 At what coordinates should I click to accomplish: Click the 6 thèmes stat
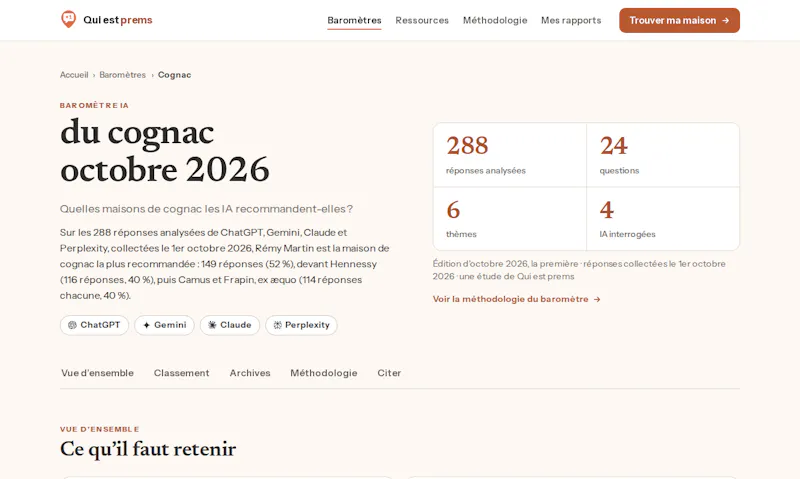coord(510,219)
